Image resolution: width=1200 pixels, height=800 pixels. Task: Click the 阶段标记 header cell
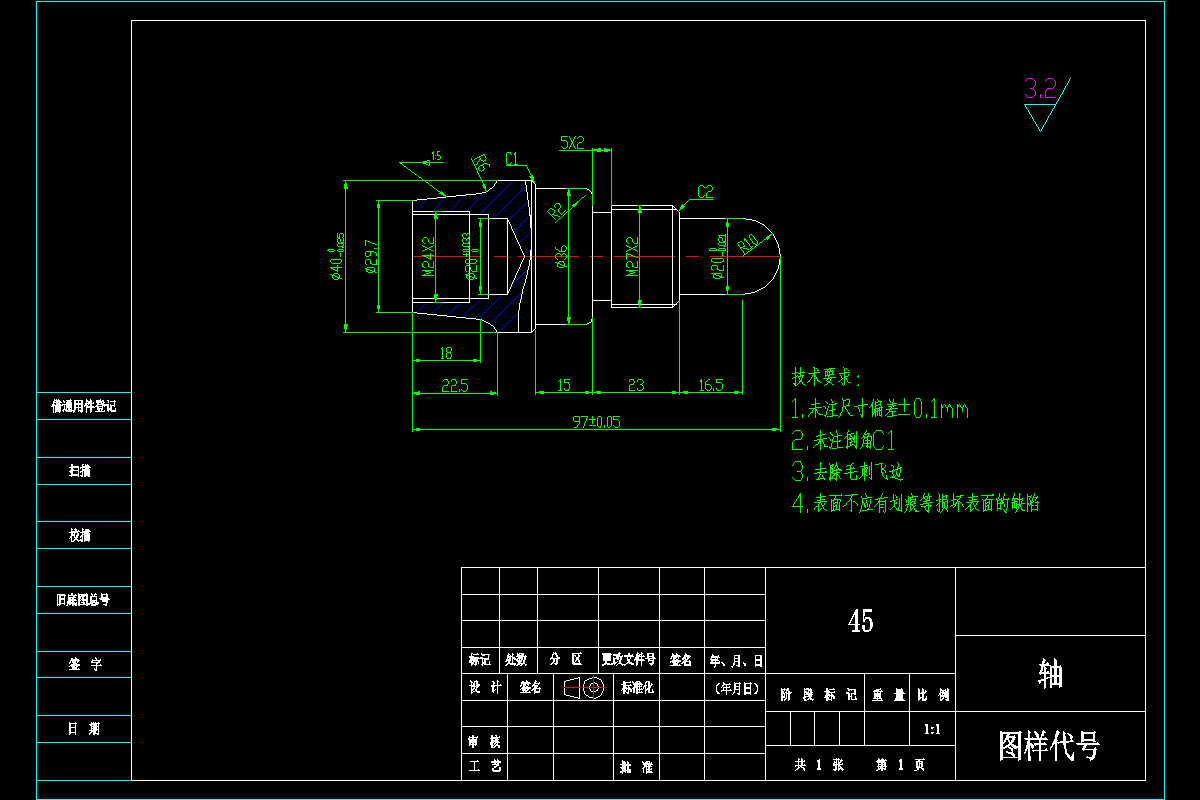816,694
